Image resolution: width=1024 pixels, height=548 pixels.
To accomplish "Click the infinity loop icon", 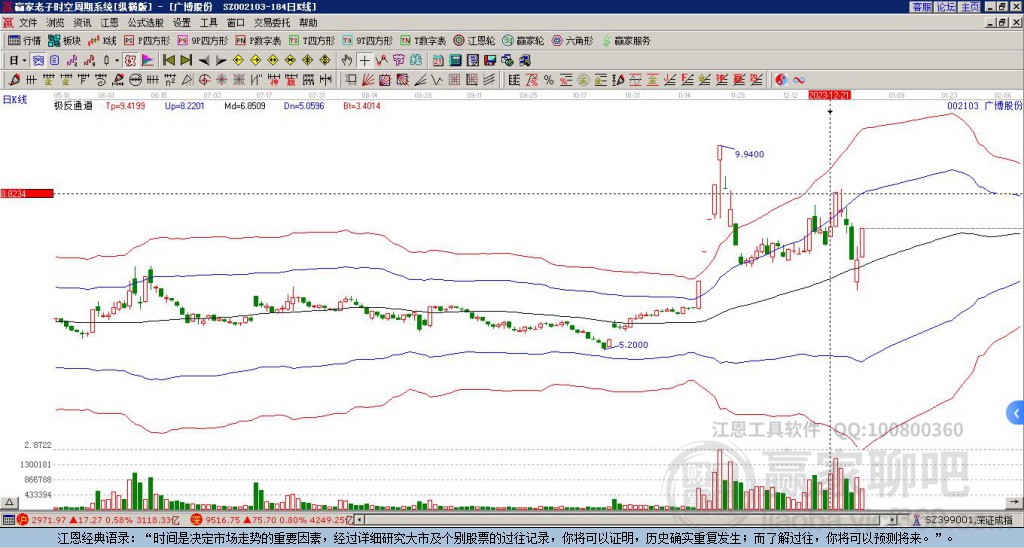I will 799,80.
